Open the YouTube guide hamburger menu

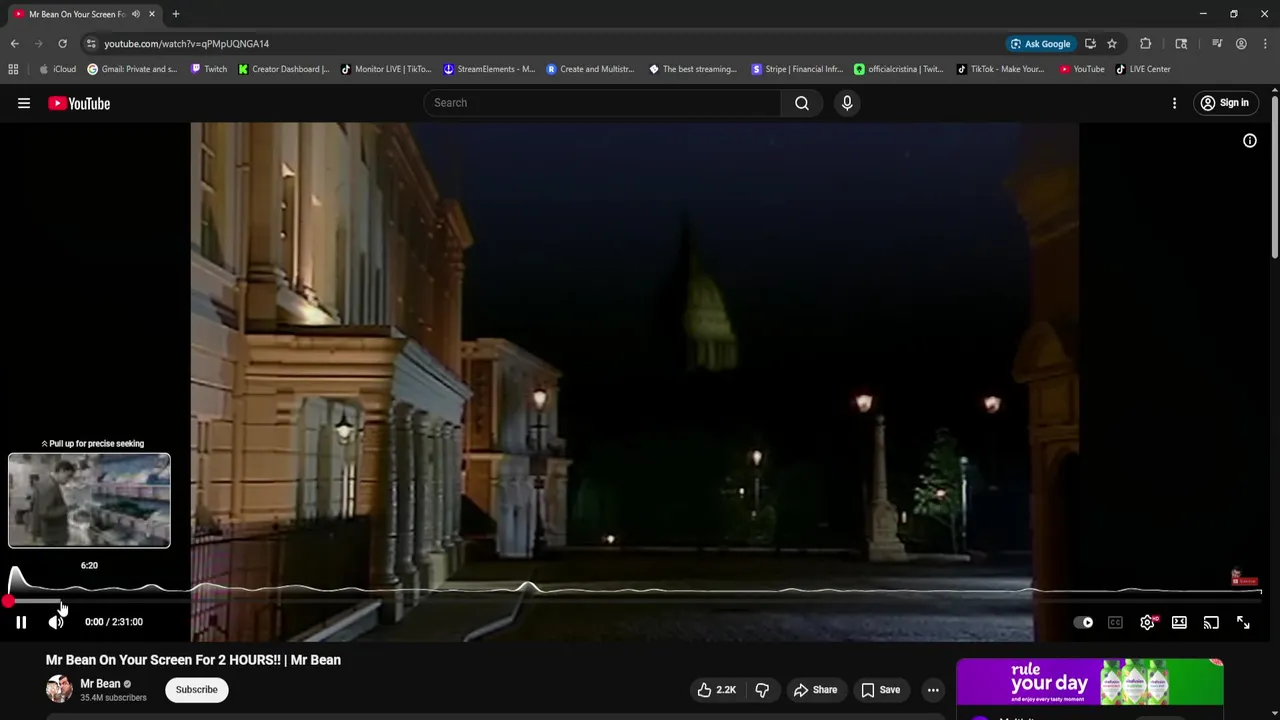point(24,103)
